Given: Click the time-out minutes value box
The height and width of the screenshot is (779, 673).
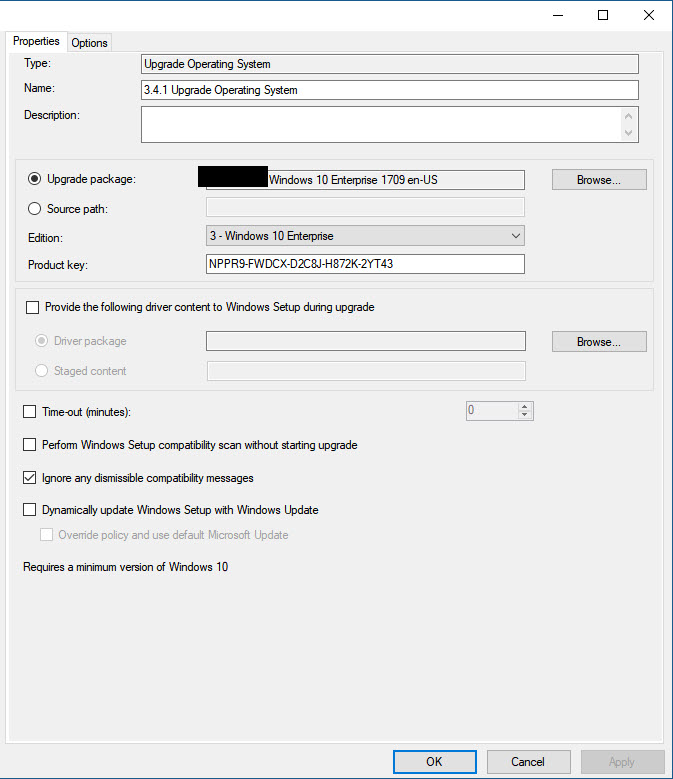Looking at the screenshot, I should point(491,411).
